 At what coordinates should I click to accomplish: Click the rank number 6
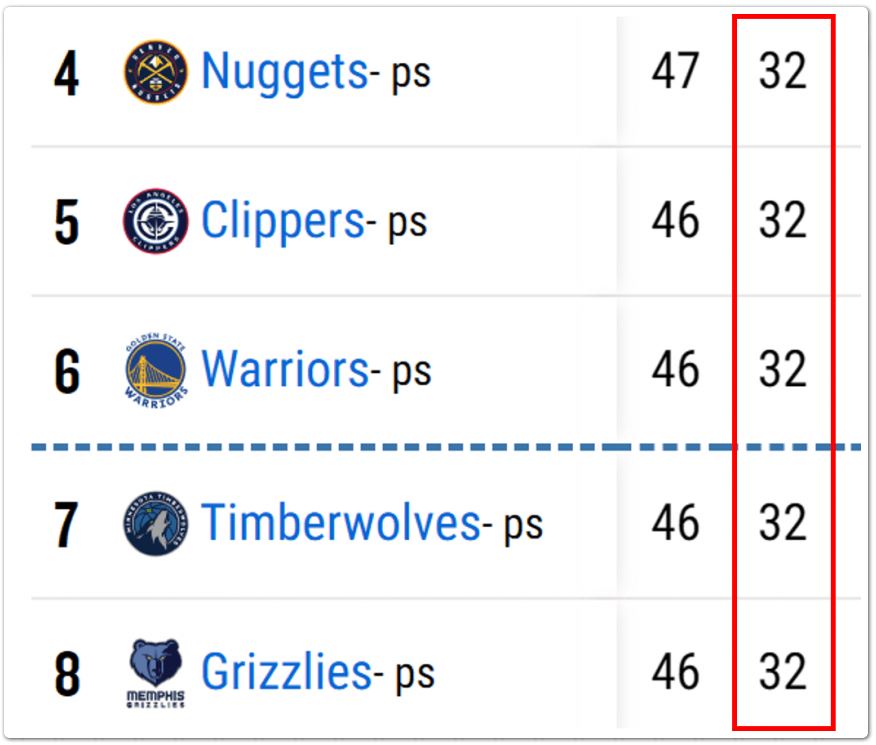[67, 371]
